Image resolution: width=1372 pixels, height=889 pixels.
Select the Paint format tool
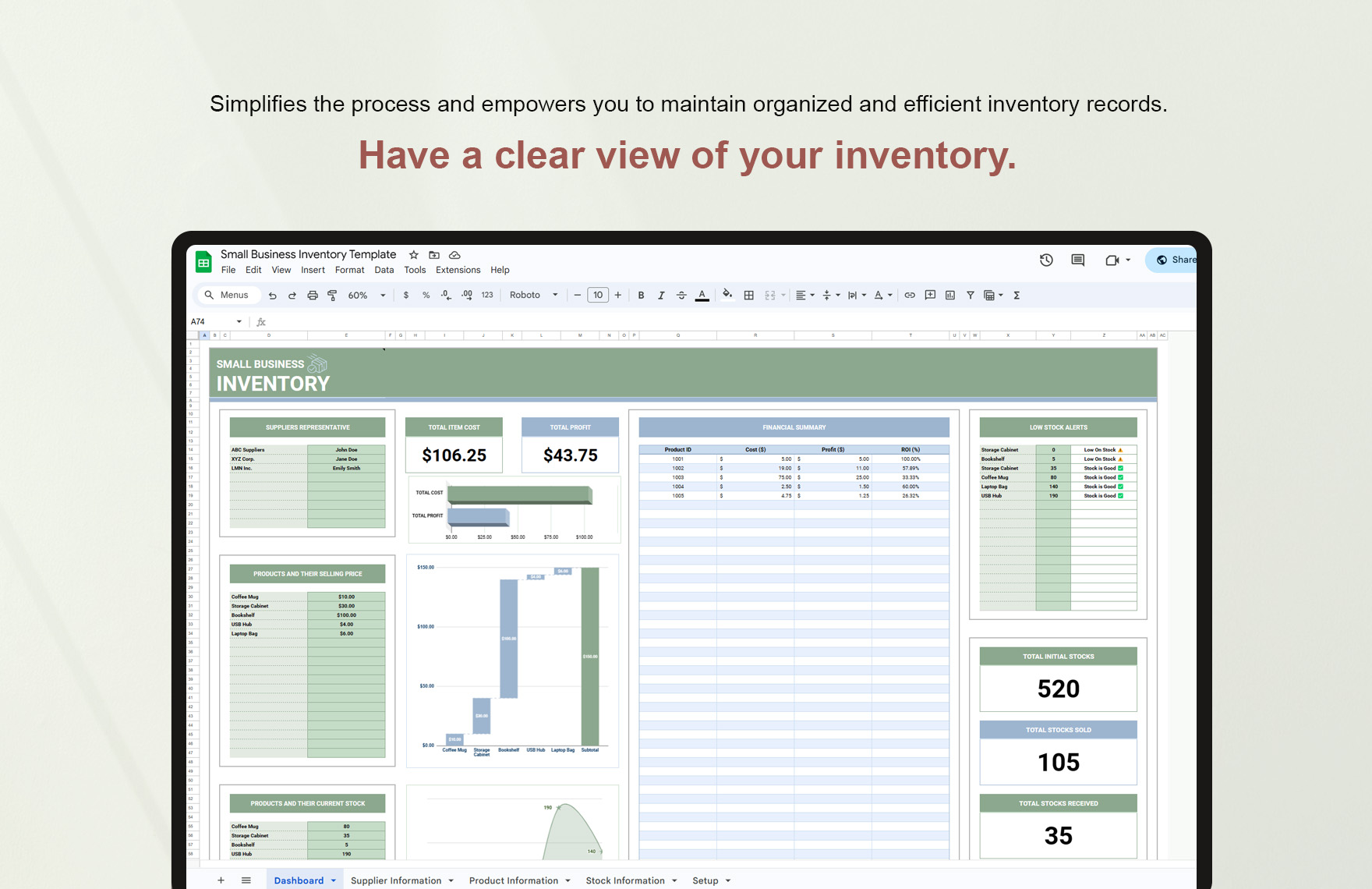(x=332, y=295)
